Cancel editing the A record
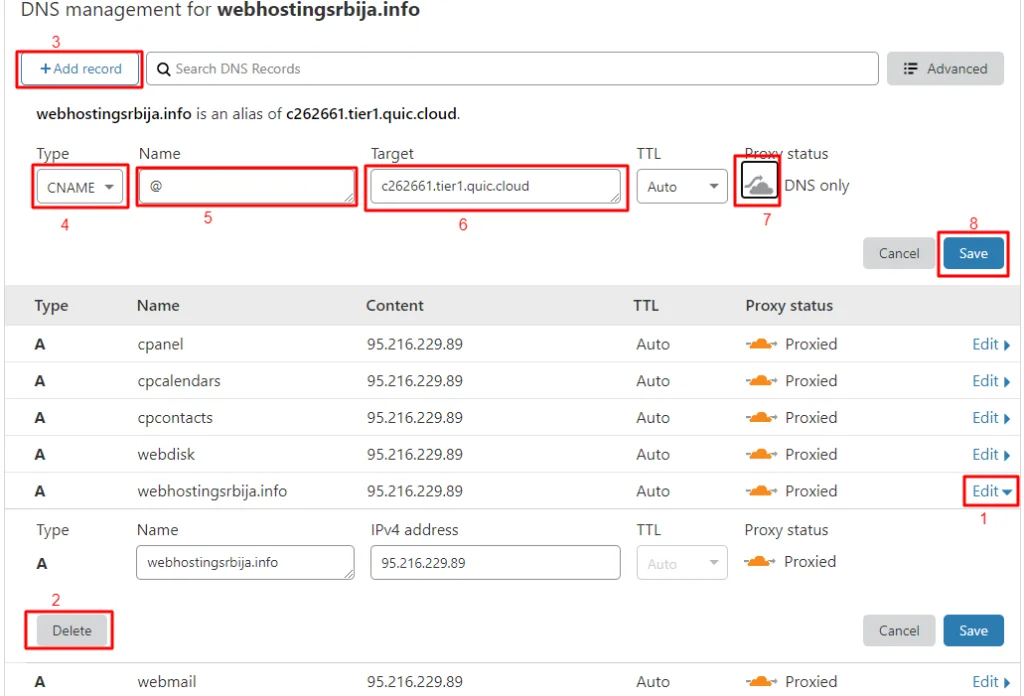Viewport: 1024px width, 696px height. [x=899, y=631]
